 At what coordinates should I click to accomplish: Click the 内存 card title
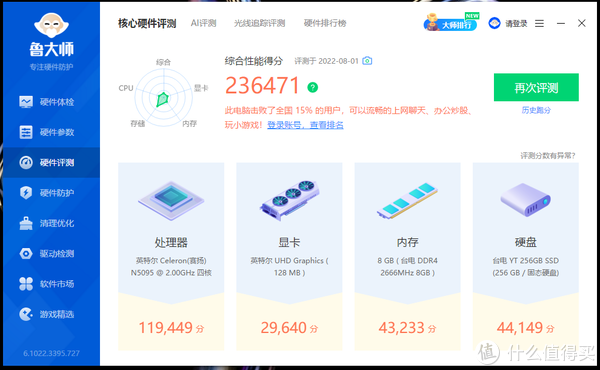pyautogui.click(x=407, y=242)
